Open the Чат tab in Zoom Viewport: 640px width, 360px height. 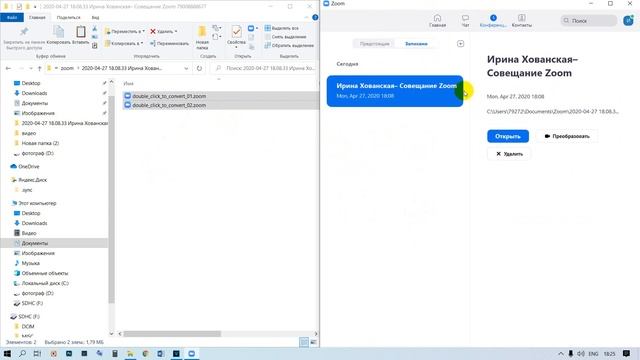click(465, 20)
